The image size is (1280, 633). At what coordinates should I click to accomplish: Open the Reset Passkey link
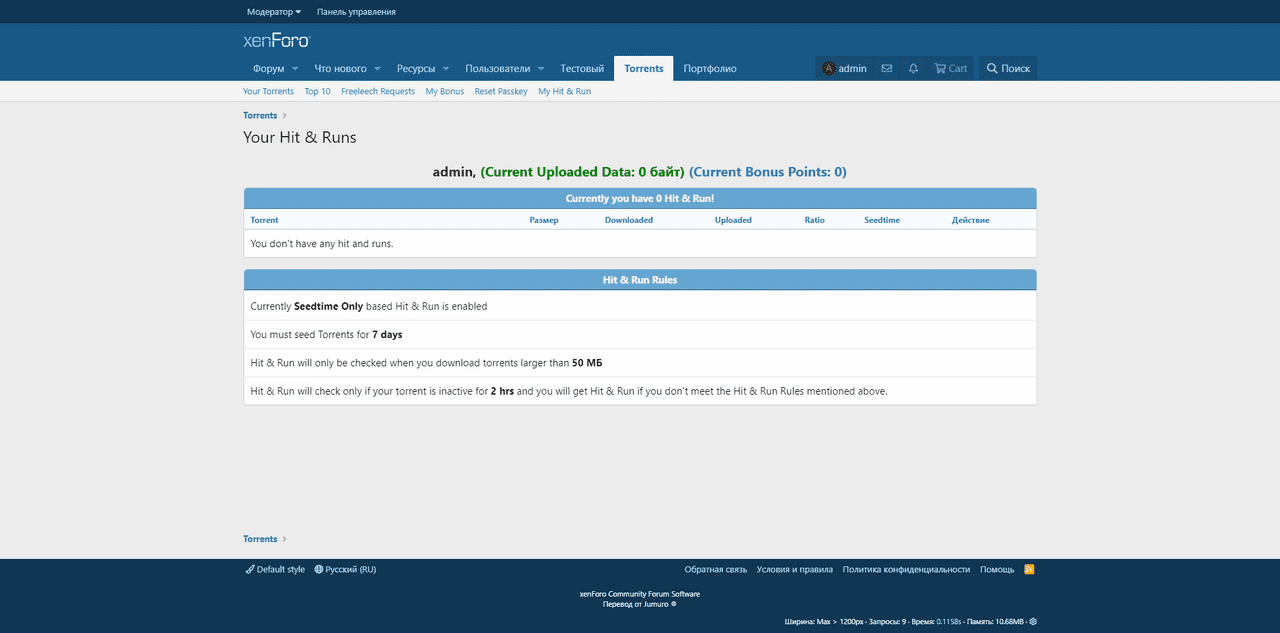click(501, 91)
